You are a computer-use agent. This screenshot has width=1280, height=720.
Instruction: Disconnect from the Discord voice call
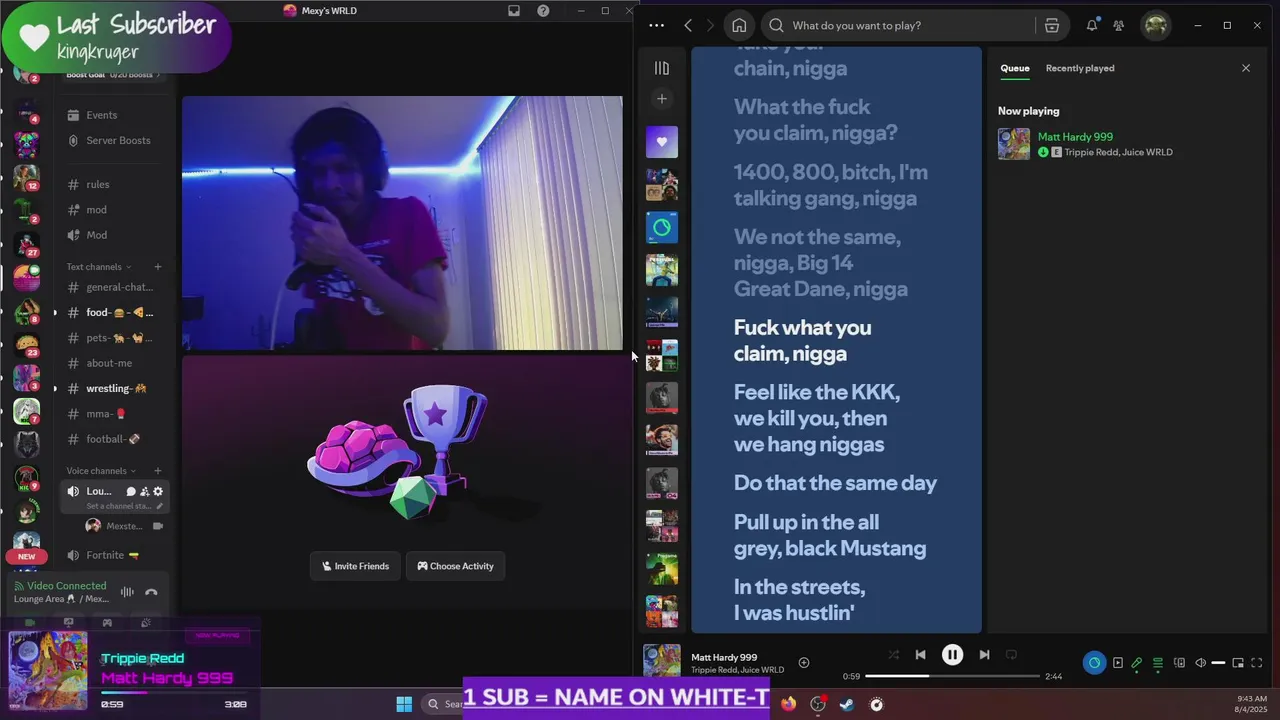(151, 592)
